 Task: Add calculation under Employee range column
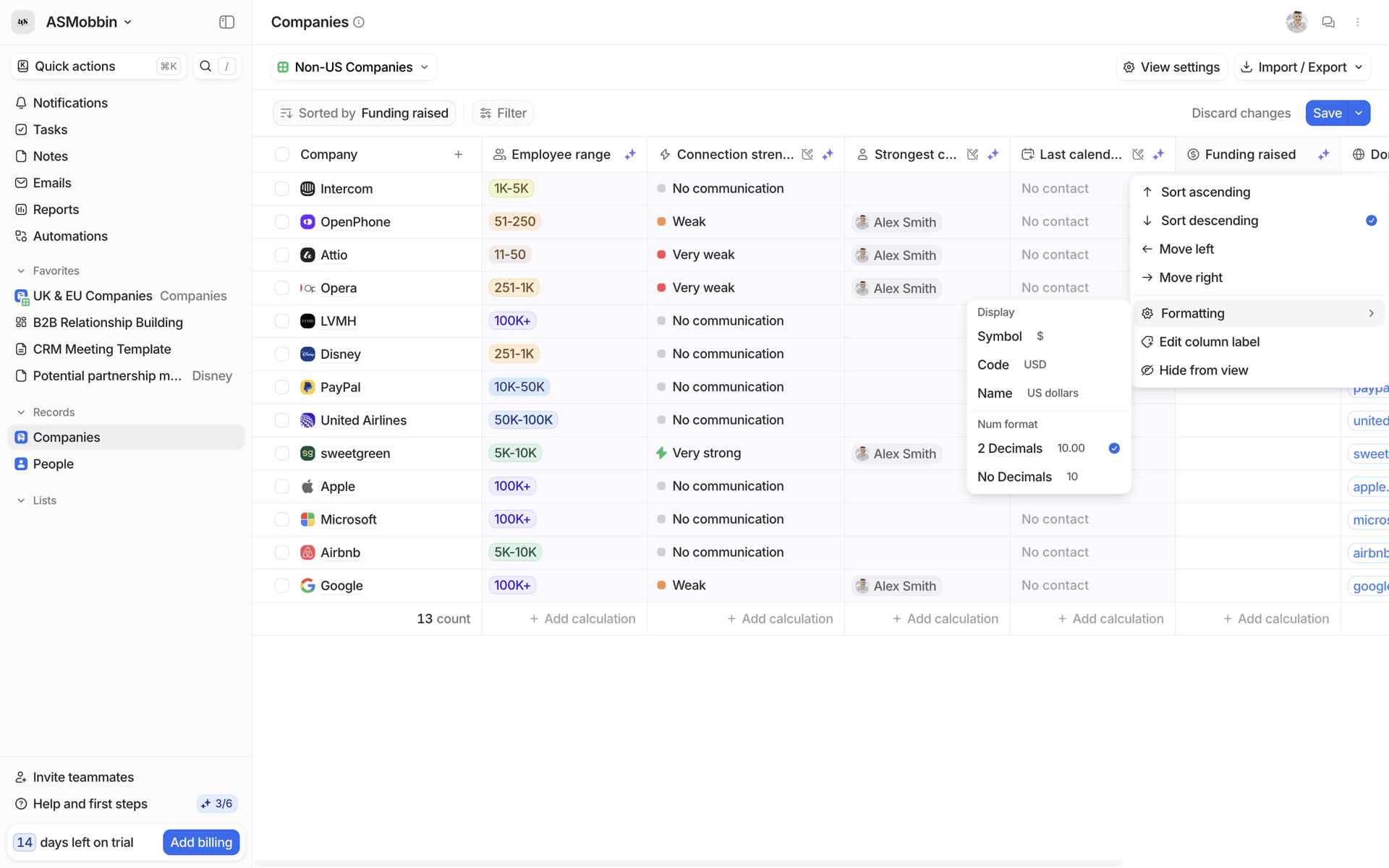tap(582, 618)
